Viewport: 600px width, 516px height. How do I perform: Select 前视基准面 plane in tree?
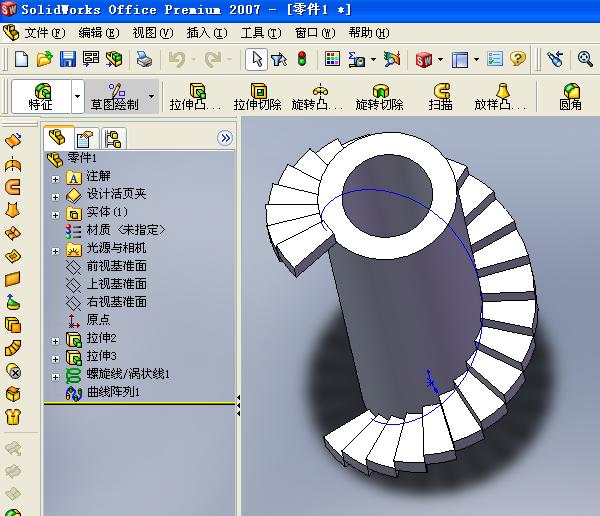pyautogui.click(x=106, y=266)
